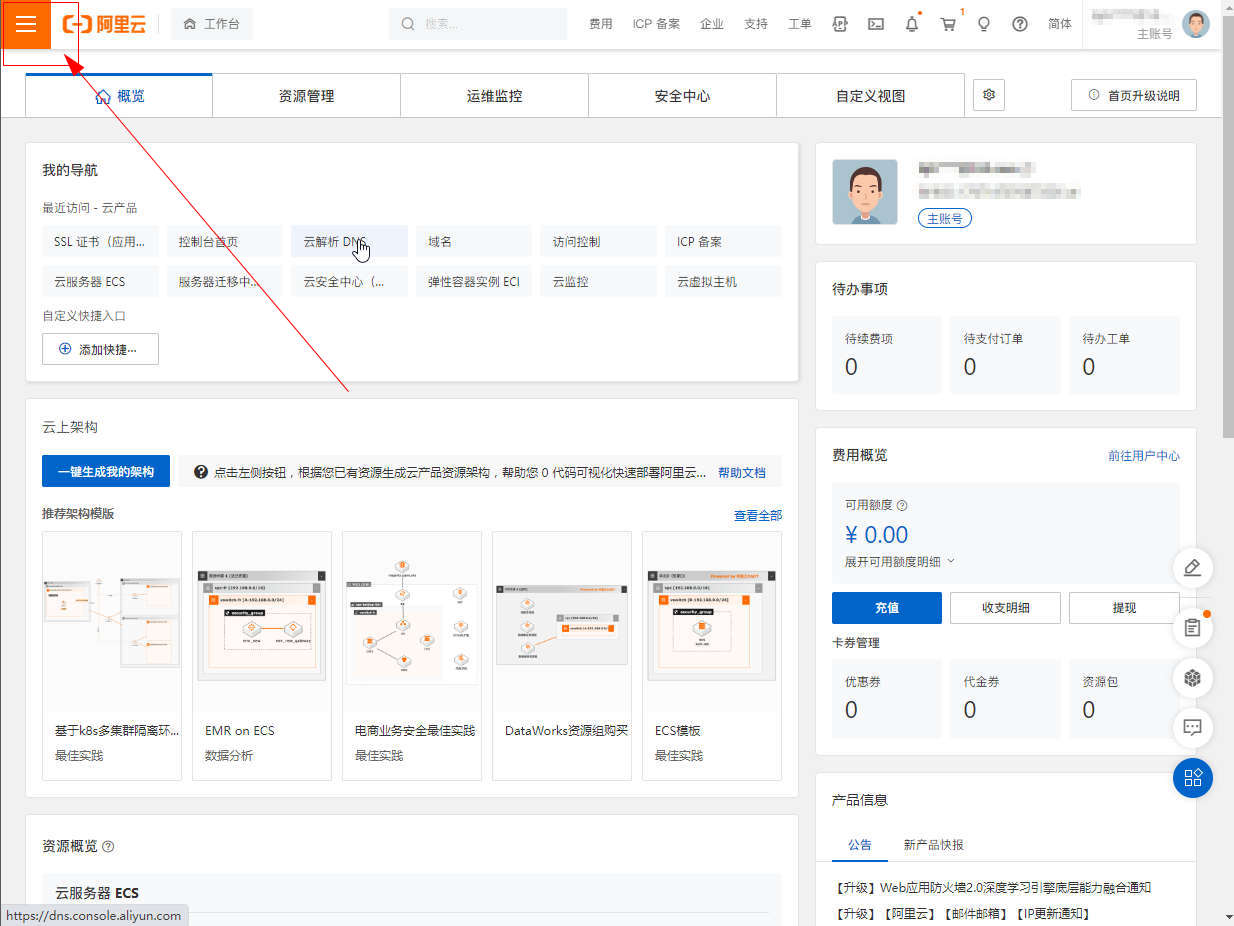Click 查看全部 architecture templates link
Screen dimensions: 1234x926
(x=758, y=515)
